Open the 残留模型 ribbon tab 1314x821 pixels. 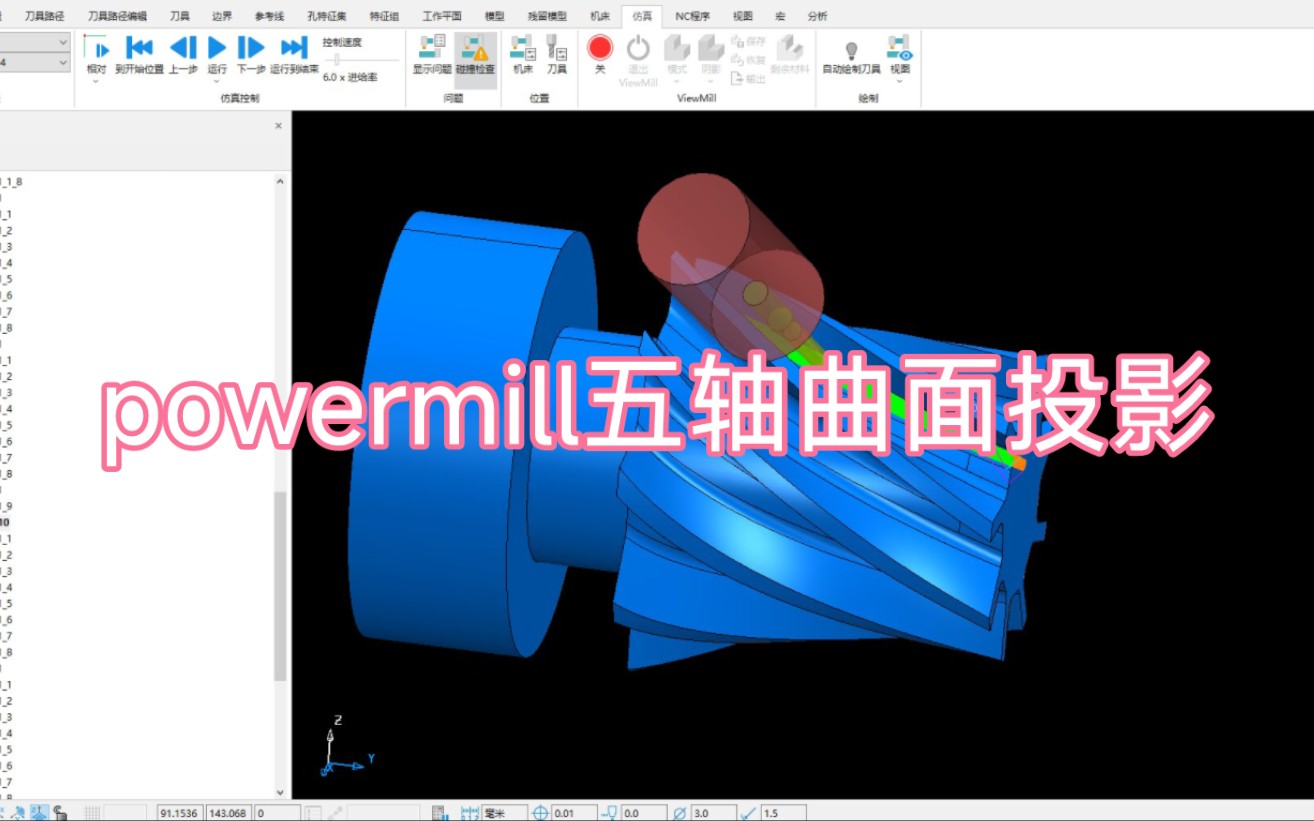click(x=547, y=16)
